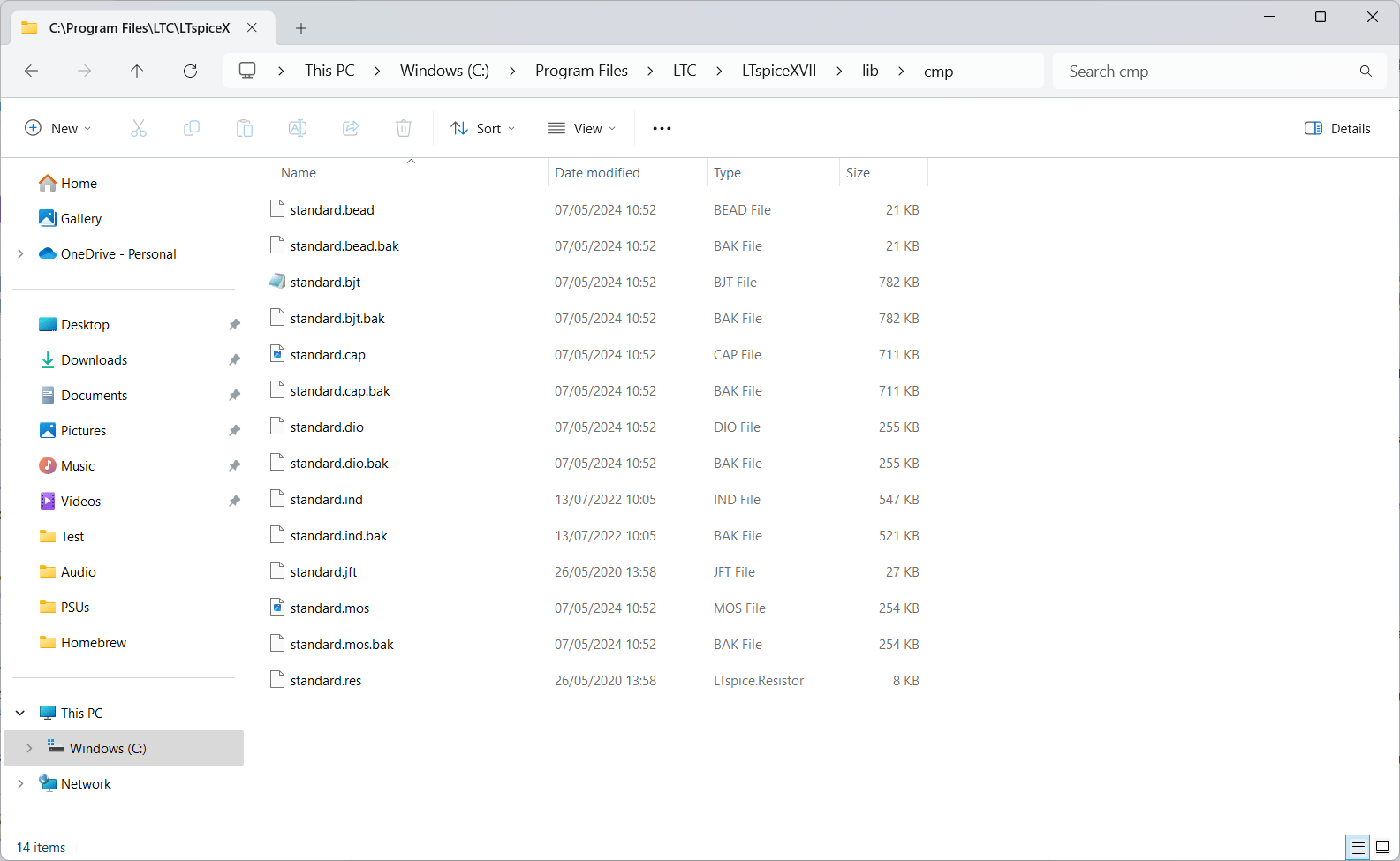Open the See more ellipsis menu
This screenshot has width=1400, height=861.
pyautogui.click(x=662, y=128)
